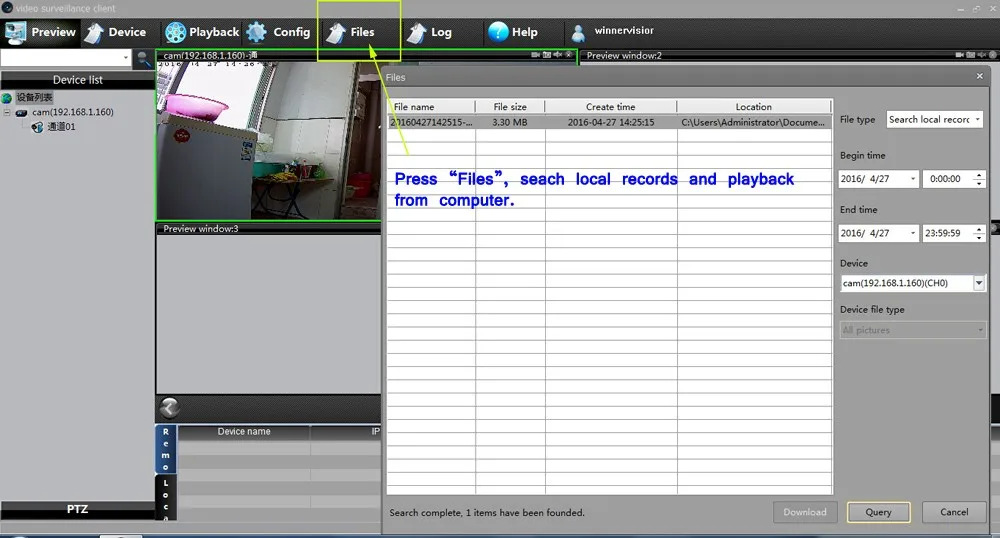Select the channel 通道01 camera icon
The height and width of the screenshot is (538, 1000).
(x=38, y=127)
